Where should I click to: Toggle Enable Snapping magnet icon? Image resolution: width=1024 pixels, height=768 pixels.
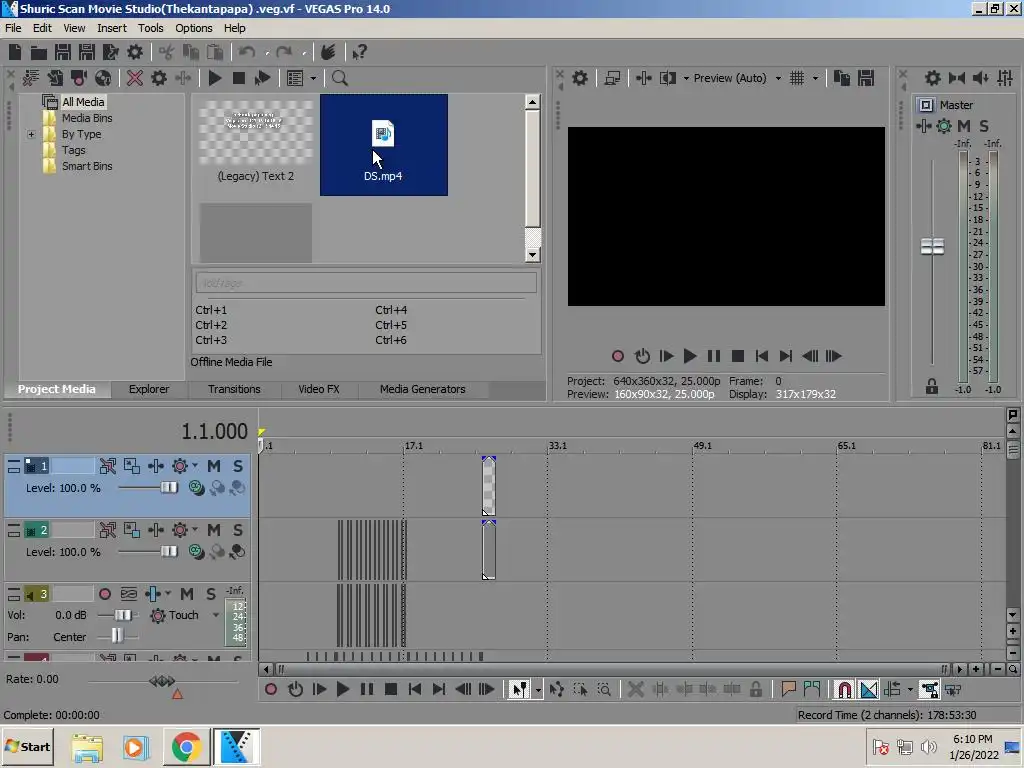click(x=844, y=689)
